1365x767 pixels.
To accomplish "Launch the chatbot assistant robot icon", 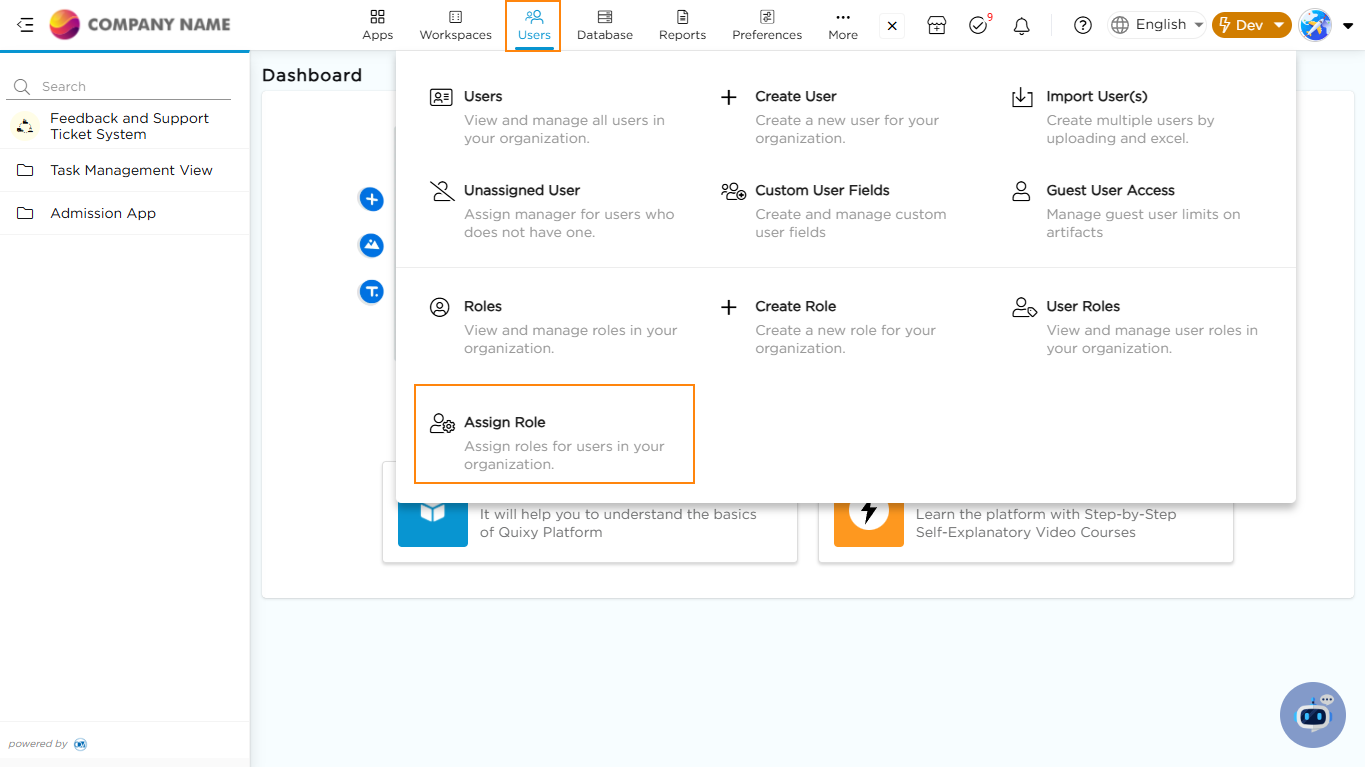I will [1312, 714].
